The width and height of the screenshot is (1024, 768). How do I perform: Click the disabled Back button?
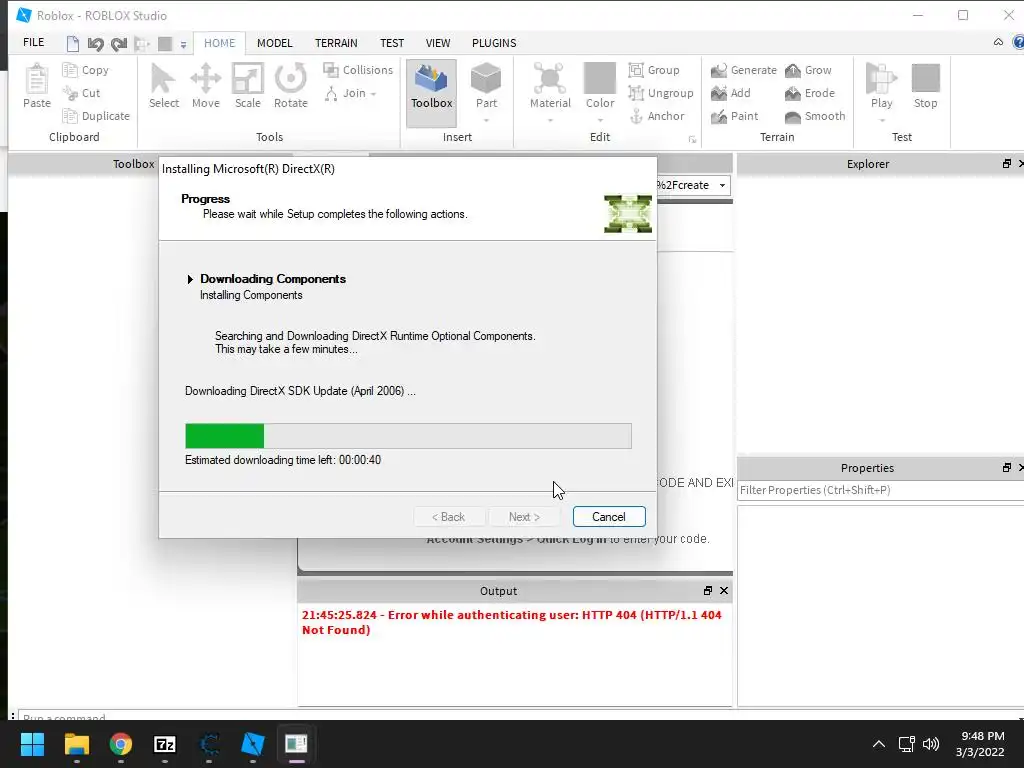coord(449,517)
